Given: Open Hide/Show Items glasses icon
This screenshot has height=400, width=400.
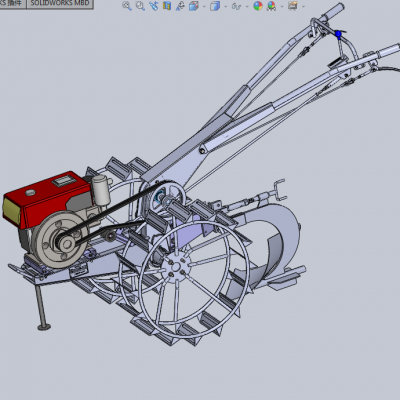Looking at the screenshot, I should point(236,6).
